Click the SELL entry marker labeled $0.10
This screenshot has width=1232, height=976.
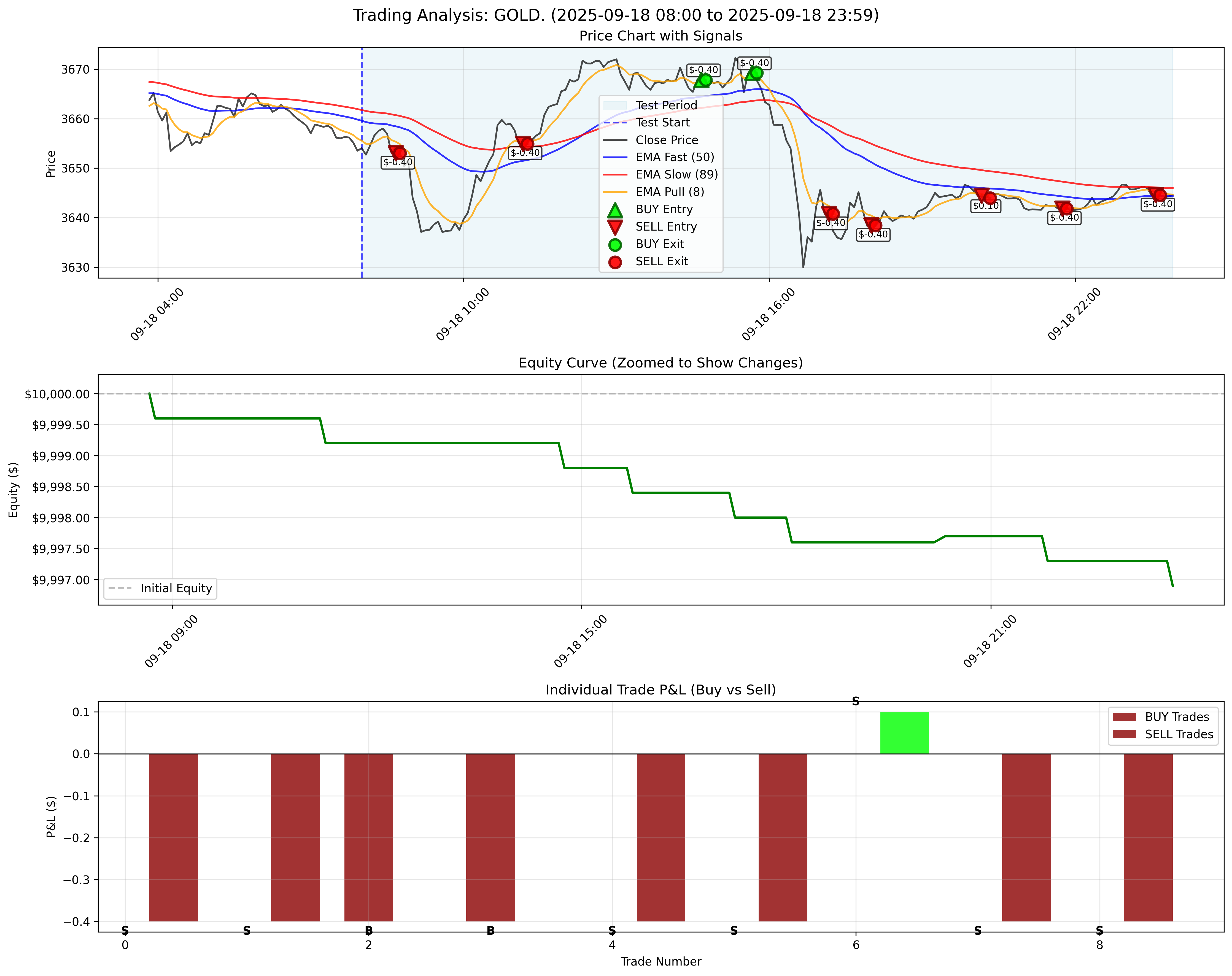(981, 194)
